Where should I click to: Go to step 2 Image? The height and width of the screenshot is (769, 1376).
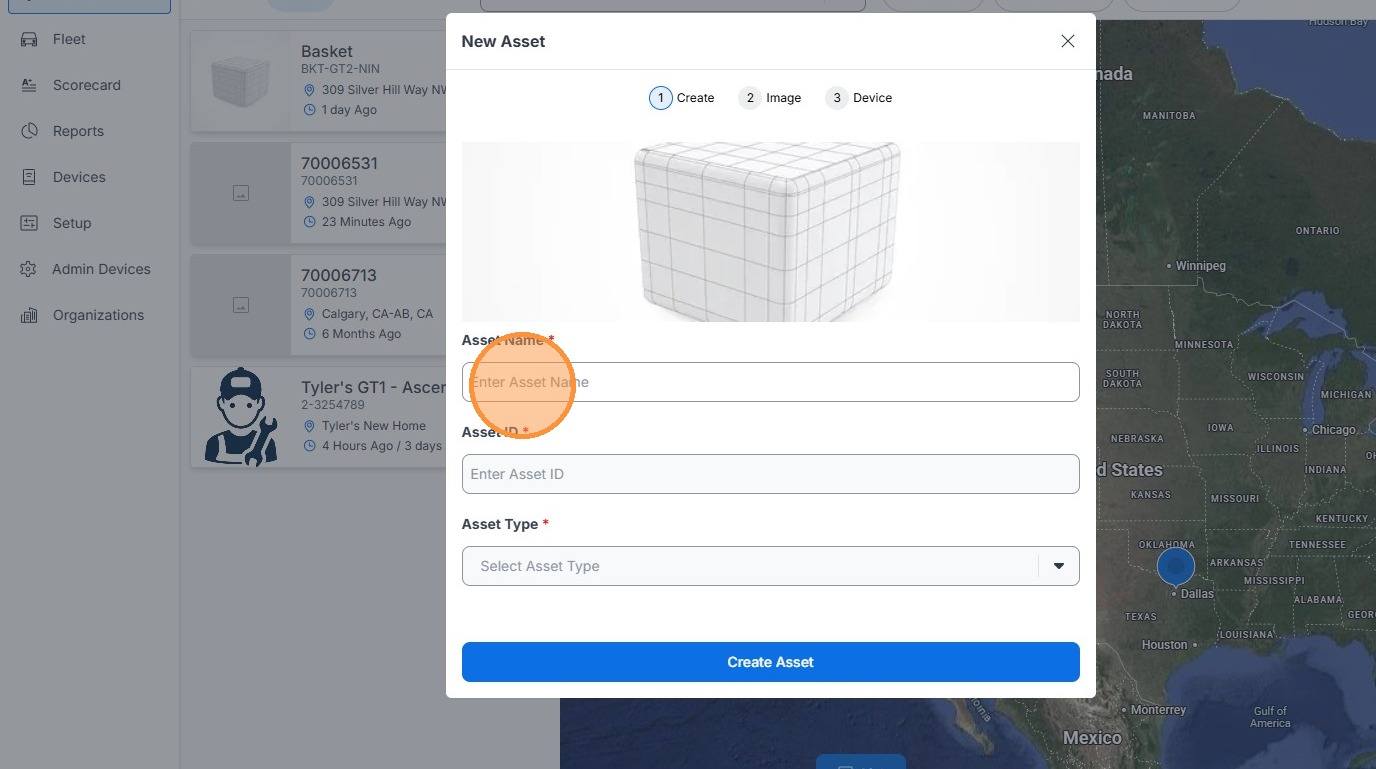click(x=770, y=98)
